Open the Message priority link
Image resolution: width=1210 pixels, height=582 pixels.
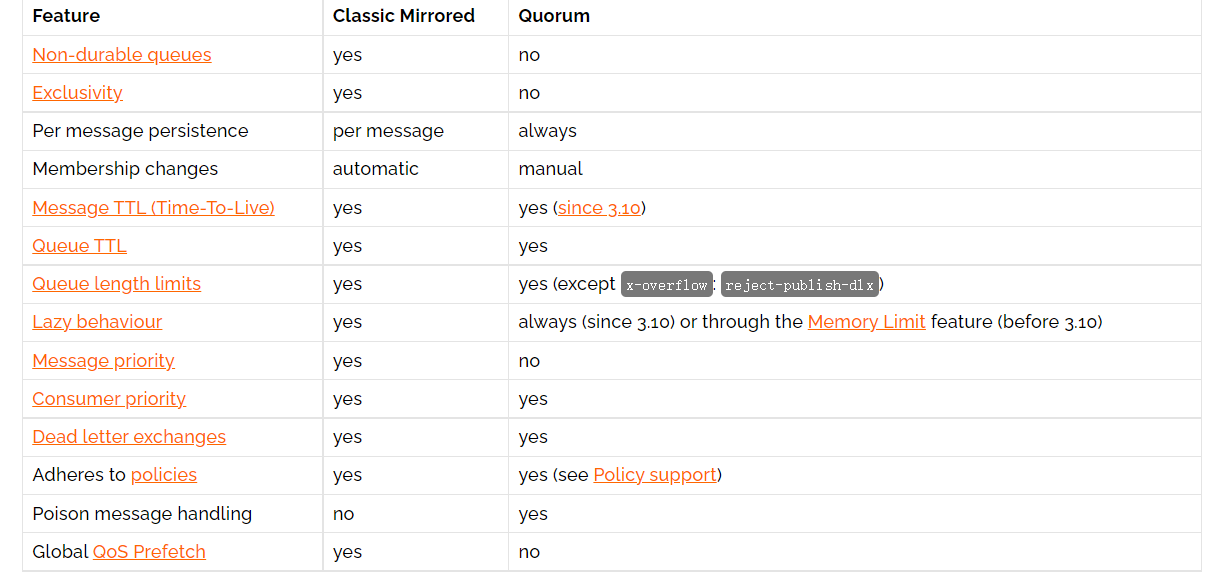pos(103,361)
